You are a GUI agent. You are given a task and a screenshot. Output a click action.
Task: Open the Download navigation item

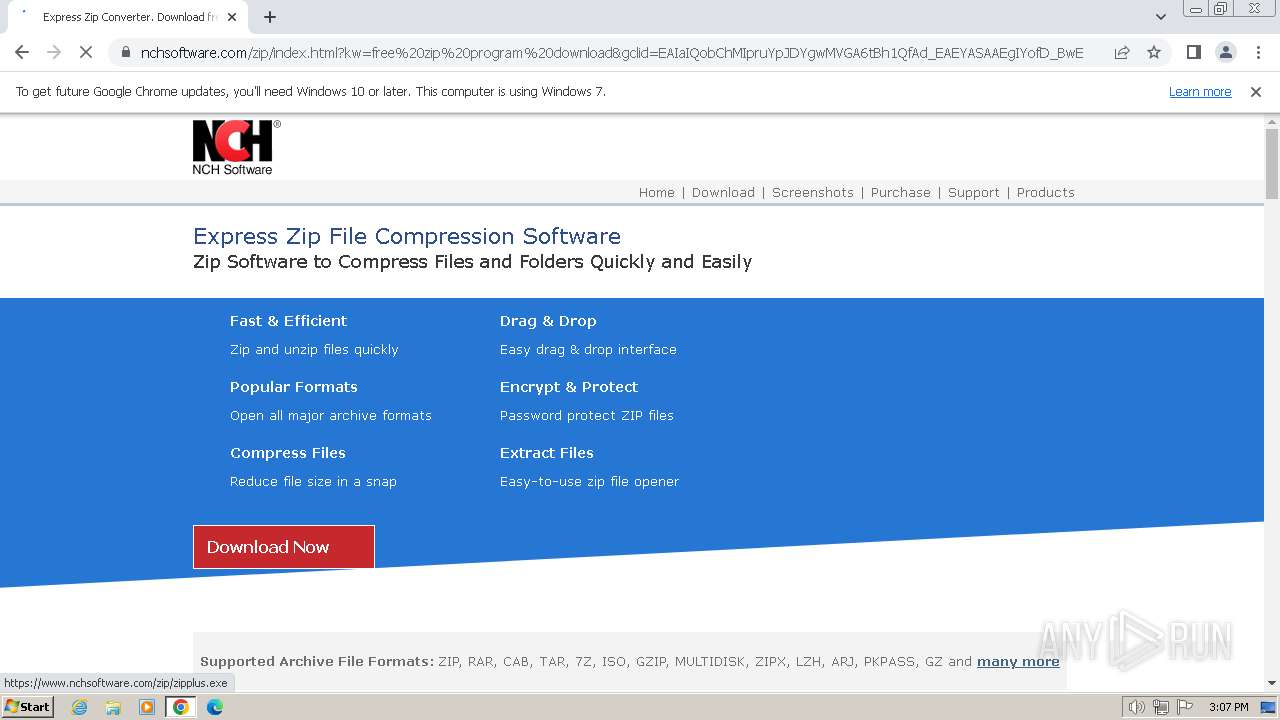click(723, 193)
